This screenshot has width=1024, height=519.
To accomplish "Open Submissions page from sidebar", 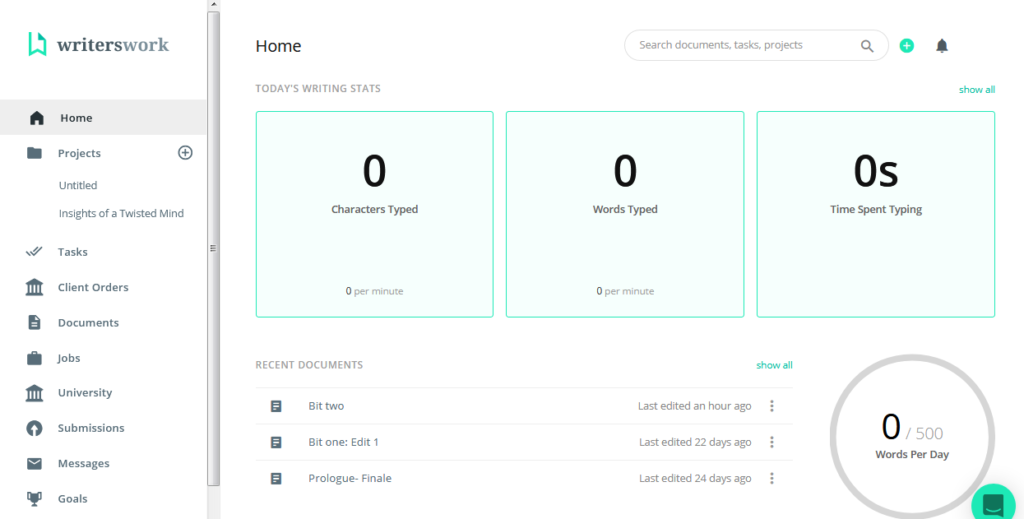I will (91, 428).
